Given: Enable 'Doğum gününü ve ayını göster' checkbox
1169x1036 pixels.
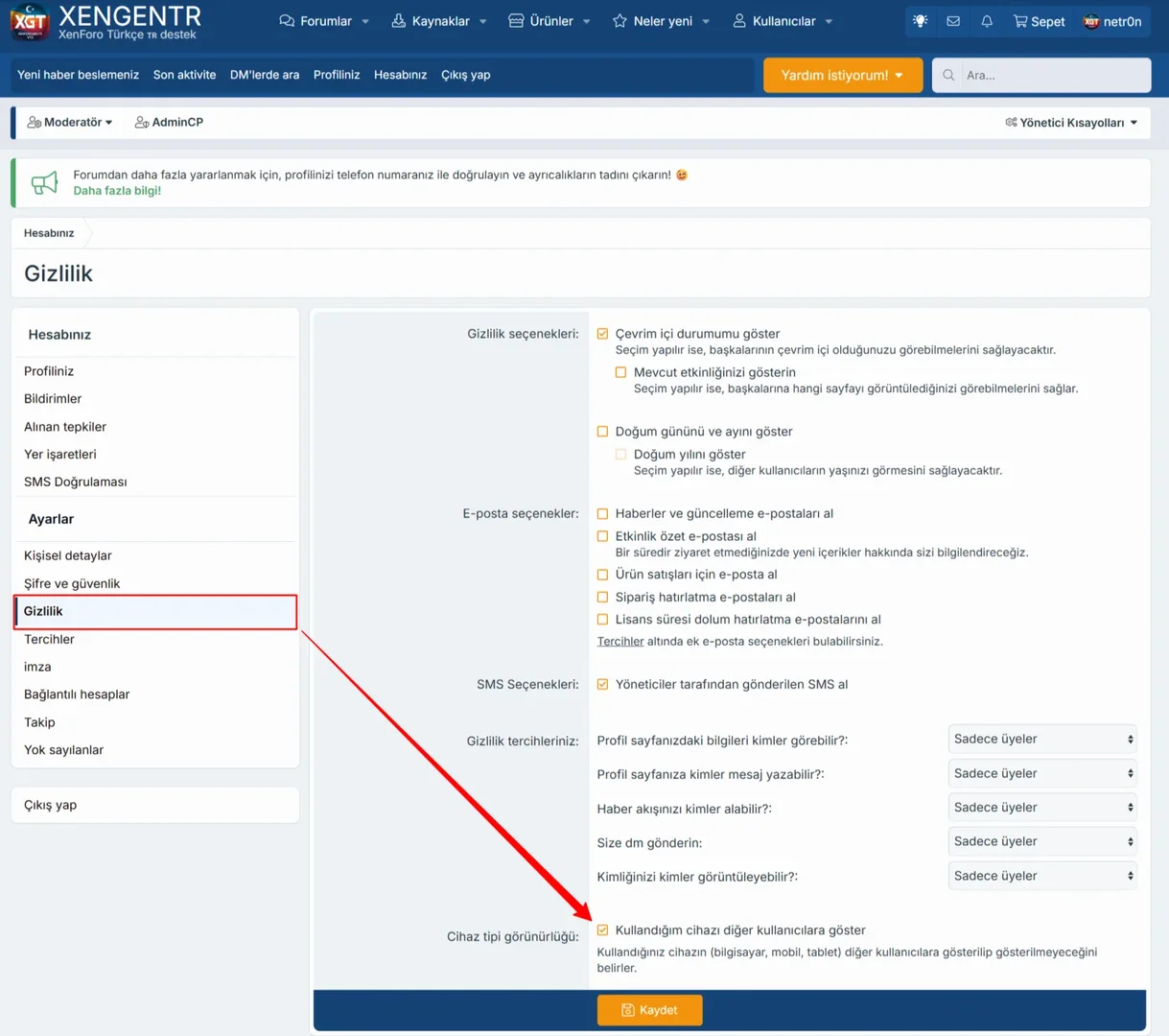Looking at the screenshot, I should (602, 432).
